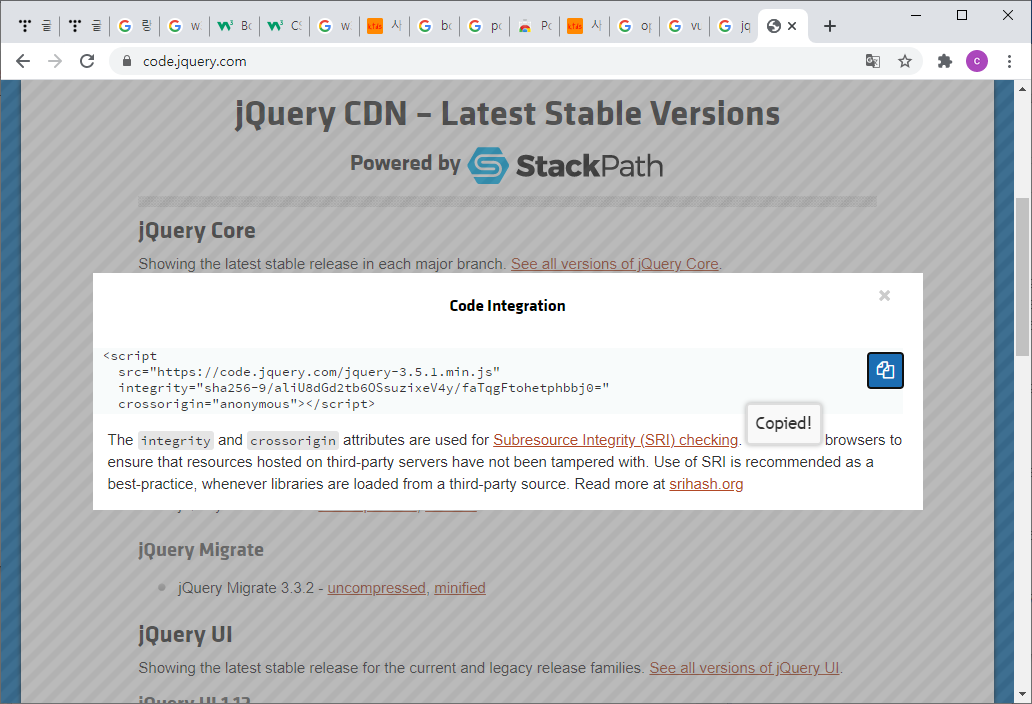Click the jQuery Core heading
This screenshot has width=1032, height=704.
click(x=197, y=230)
